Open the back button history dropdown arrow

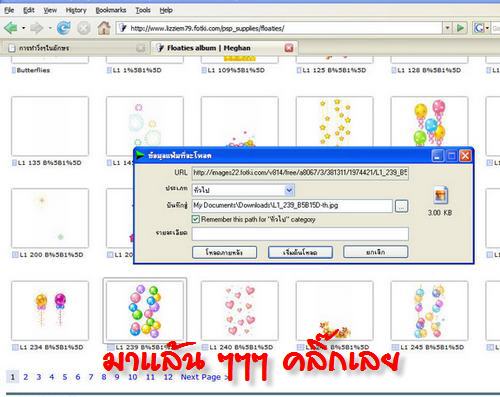[x=23, y=28]
